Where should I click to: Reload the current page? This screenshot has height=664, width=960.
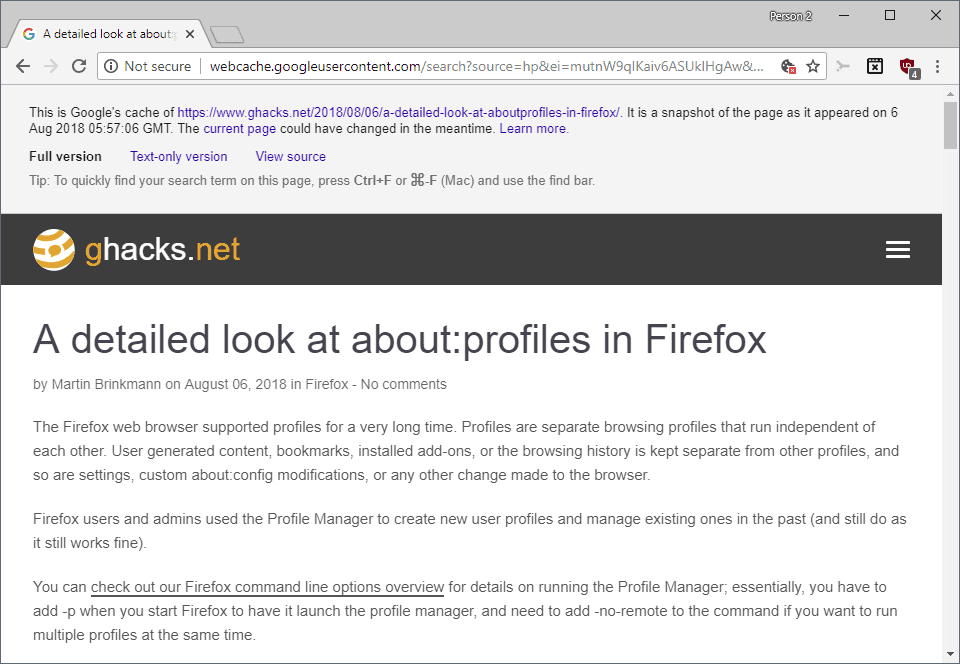coord(79,66)
